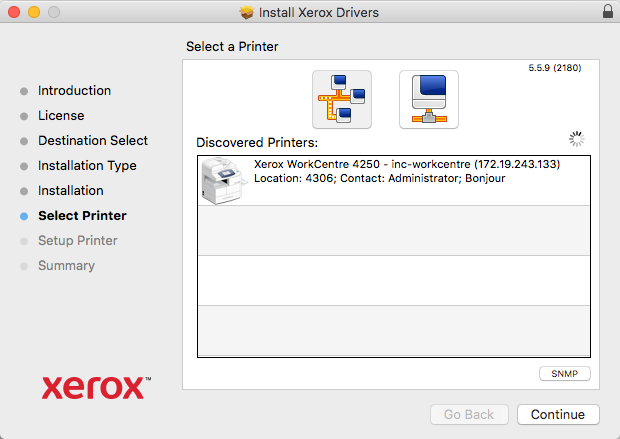Click the searching spinner indicator
Image resolution: width=620 pixels, height=439 pixels.
(577, 139)
